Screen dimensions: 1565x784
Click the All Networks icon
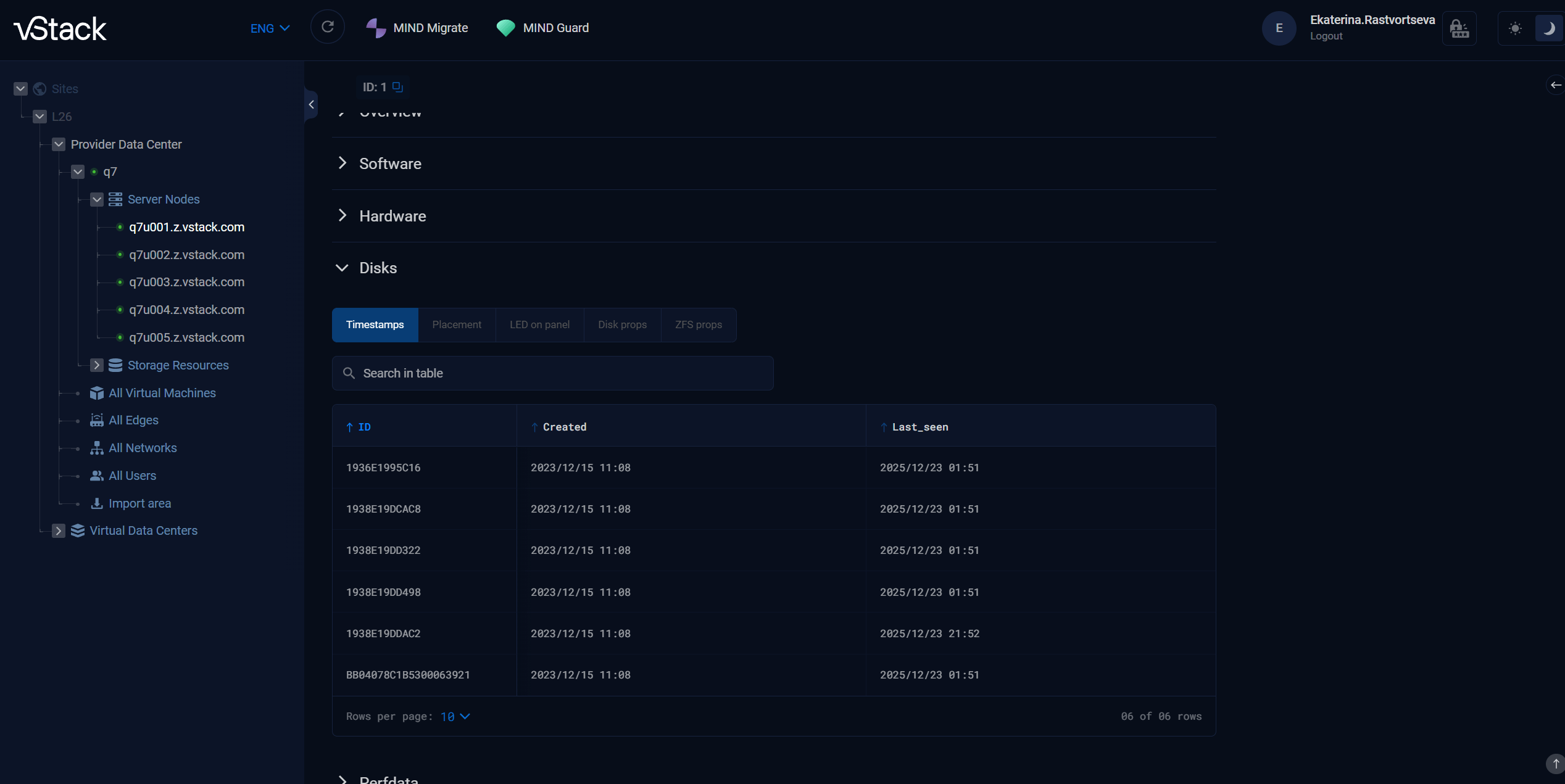coord(97,448)
